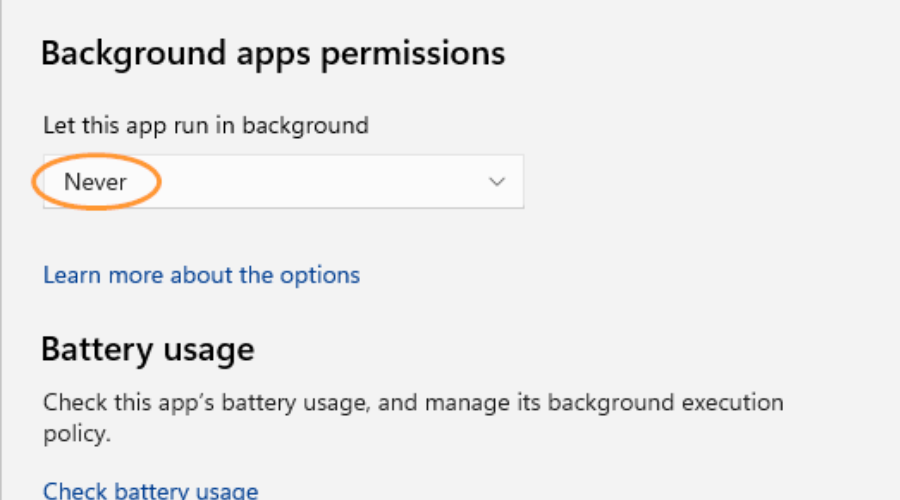Click the word policy ending the description
The image size is (900, 500).
click(x=74, y=435)
